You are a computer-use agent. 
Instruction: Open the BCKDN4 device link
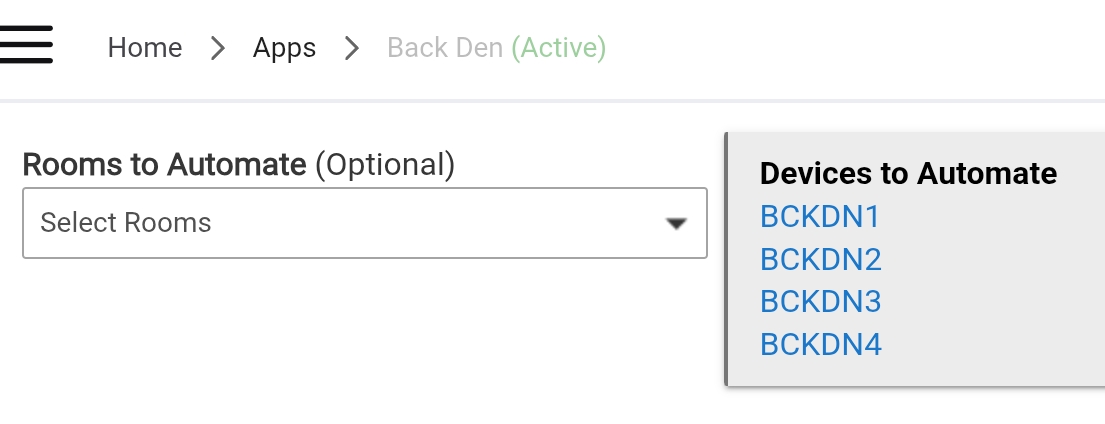(x=821, y=345)
